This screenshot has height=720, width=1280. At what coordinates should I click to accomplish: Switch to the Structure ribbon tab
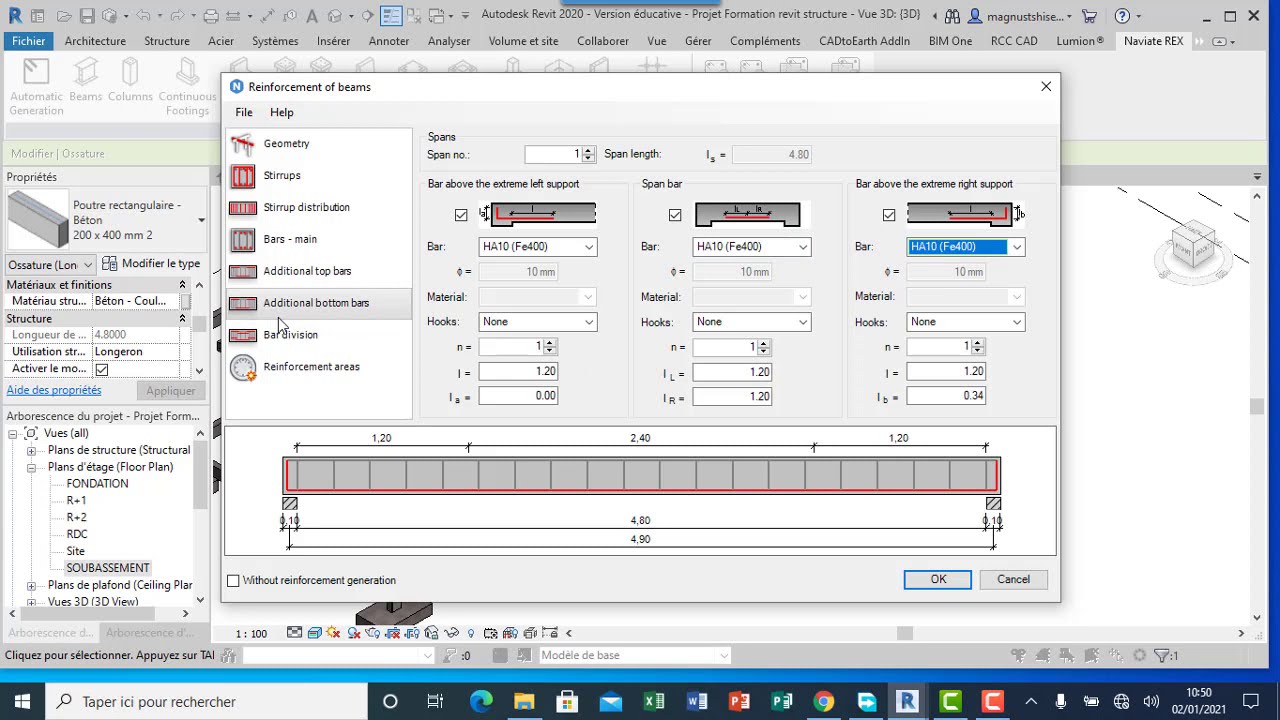[x=167, y=41]
